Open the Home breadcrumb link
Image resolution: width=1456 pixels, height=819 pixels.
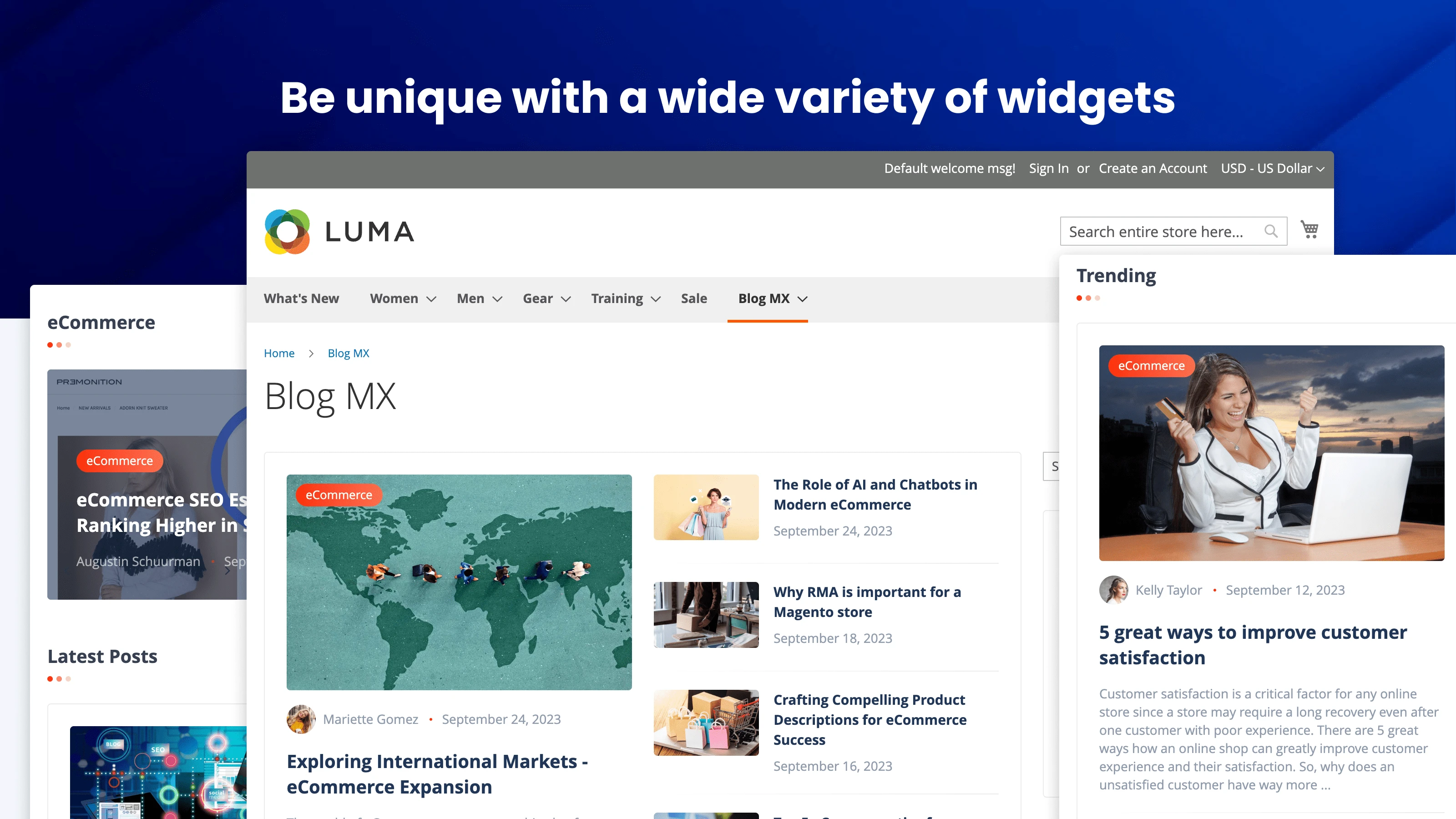pos(278,353)
